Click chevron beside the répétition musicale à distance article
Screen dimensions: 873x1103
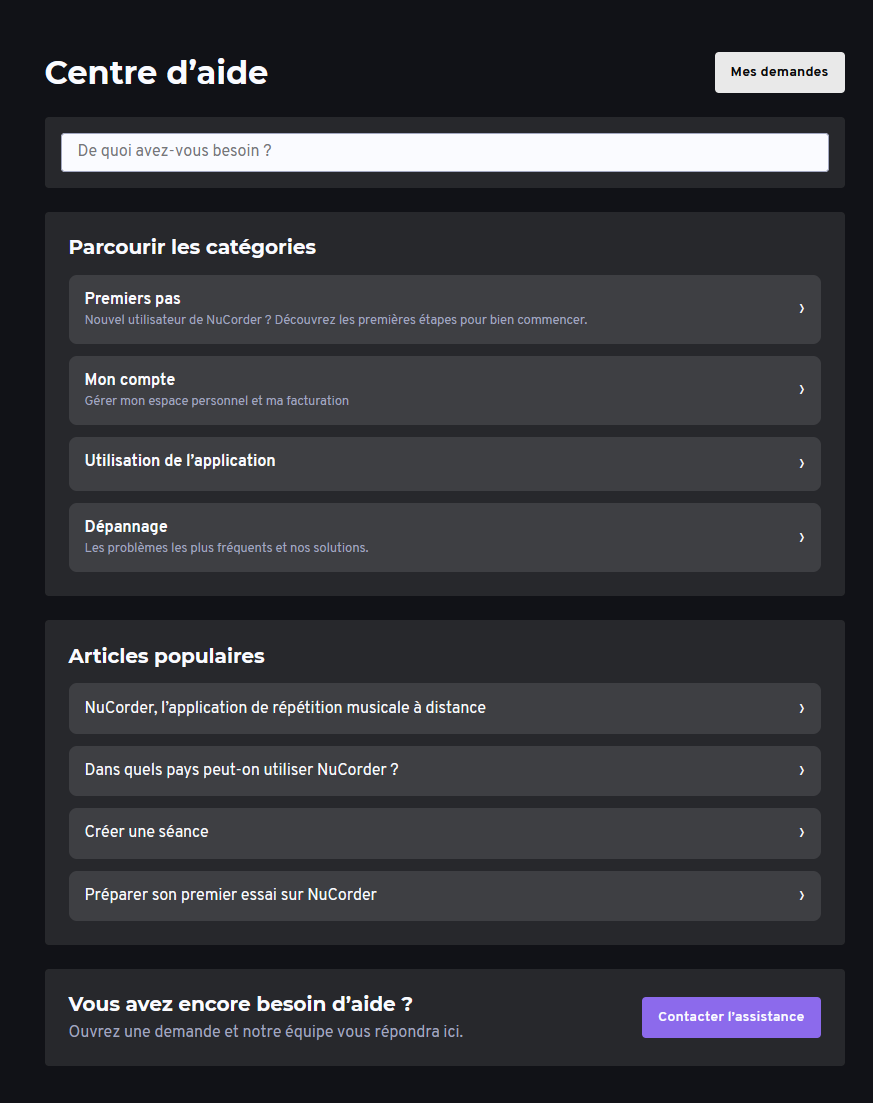tap(801, 708)
